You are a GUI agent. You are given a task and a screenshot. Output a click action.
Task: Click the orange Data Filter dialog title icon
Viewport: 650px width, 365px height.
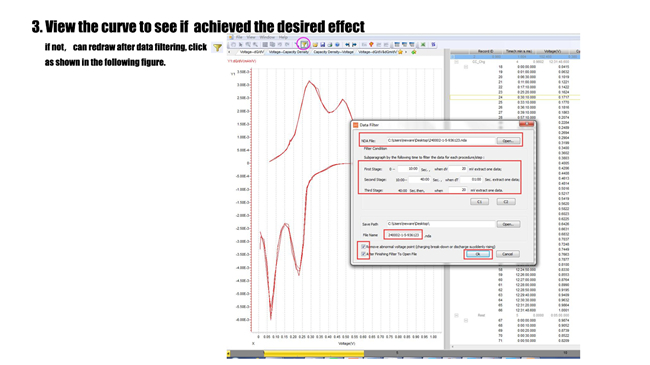click(x=356, y=125)
